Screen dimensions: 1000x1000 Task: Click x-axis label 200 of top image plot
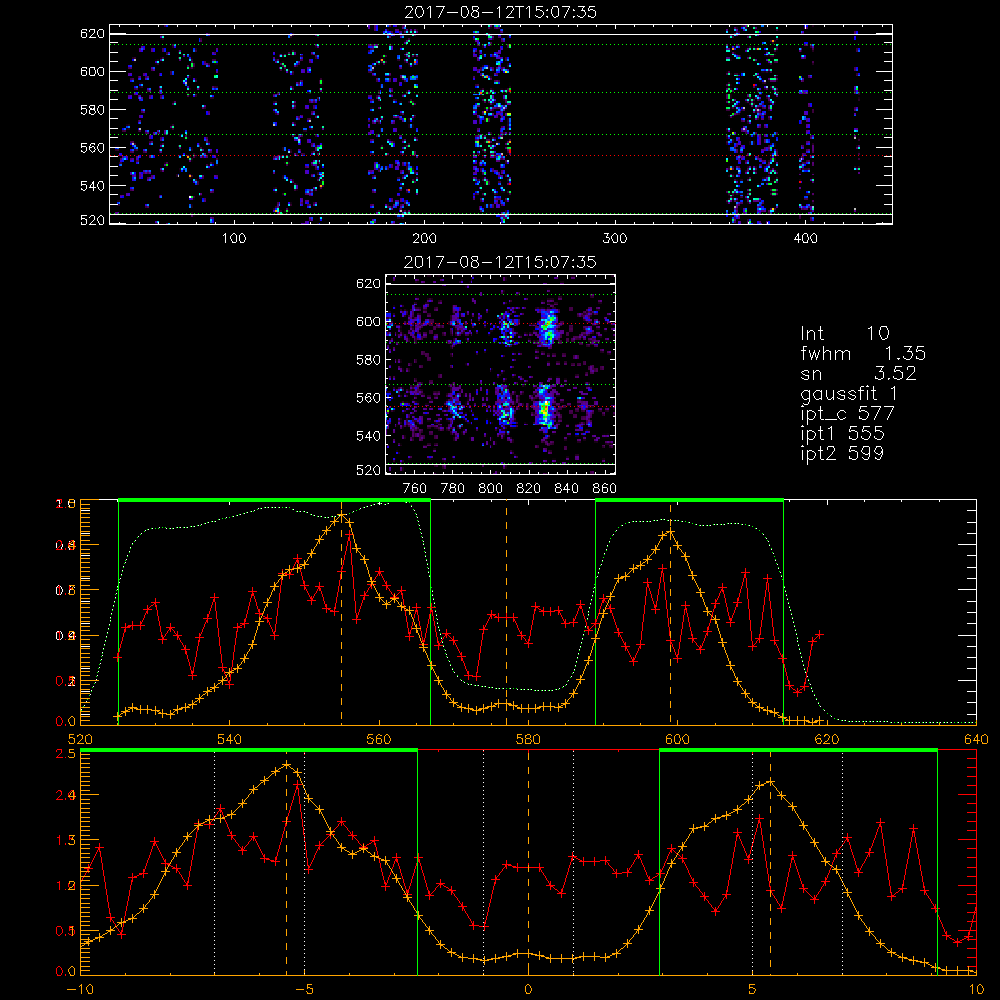(x=424, y=239)
